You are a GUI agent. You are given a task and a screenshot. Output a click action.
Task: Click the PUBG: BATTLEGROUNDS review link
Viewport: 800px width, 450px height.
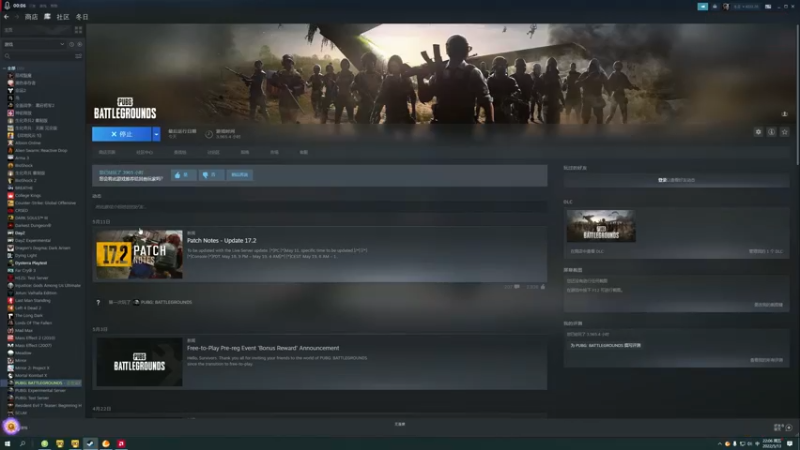tap(605, 345)
